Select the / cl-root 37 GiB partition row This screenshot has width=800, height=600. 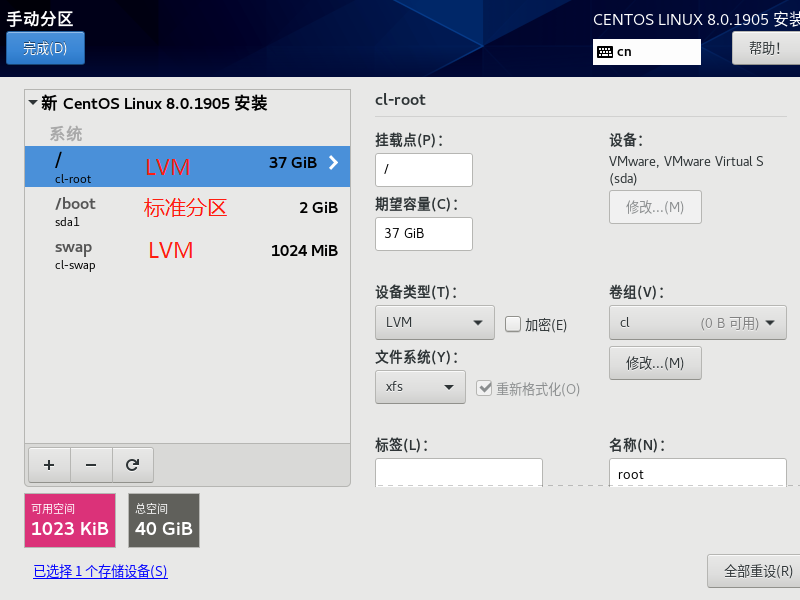pos(187,166)
